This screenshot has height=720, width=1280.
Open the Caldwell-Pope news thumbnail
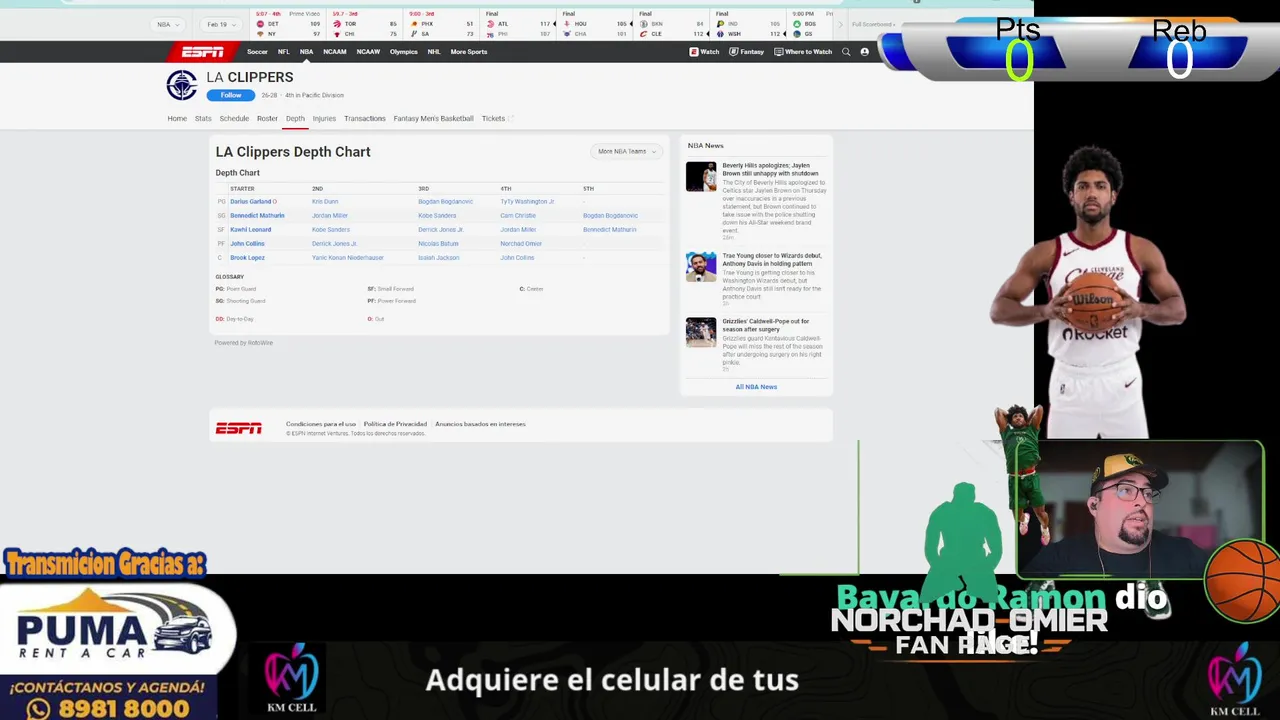pos(701,332)
